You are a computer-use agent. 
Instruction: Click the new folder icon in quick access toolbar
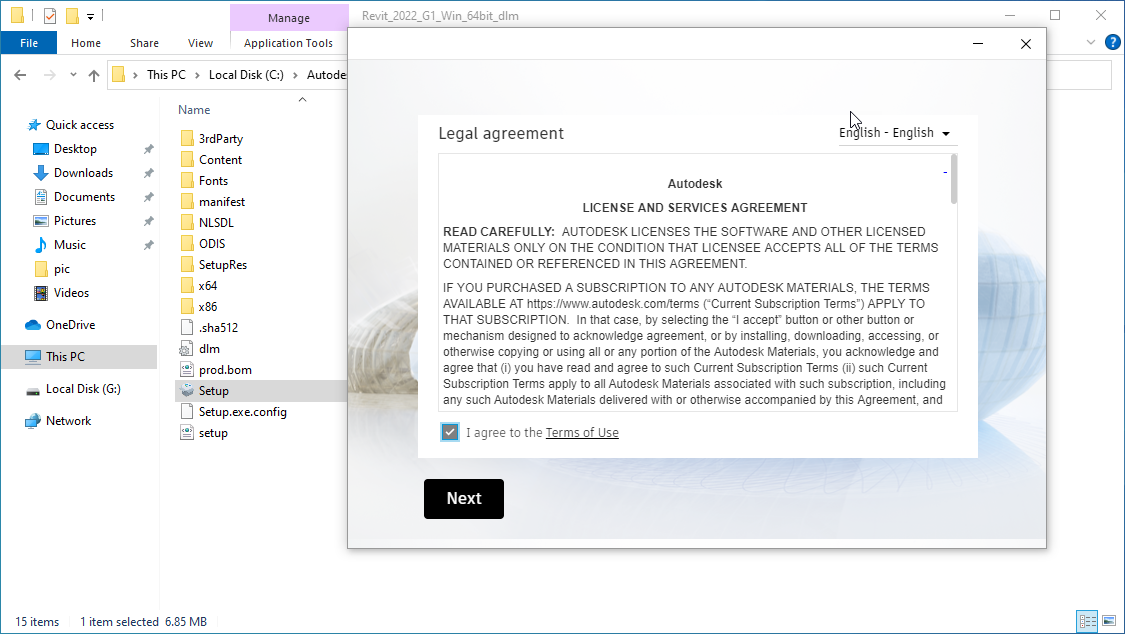pos(72,16)
